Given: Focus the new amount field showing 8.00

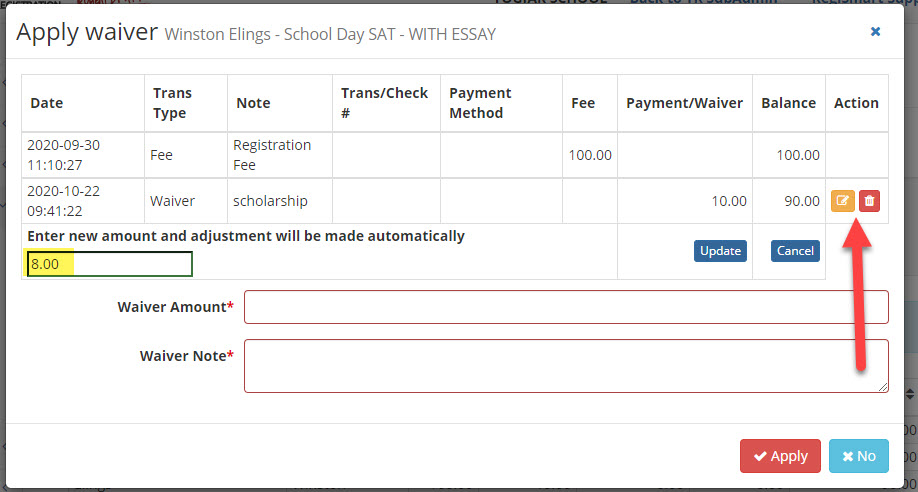Looking at the screenshot, I should click(109, 264).
